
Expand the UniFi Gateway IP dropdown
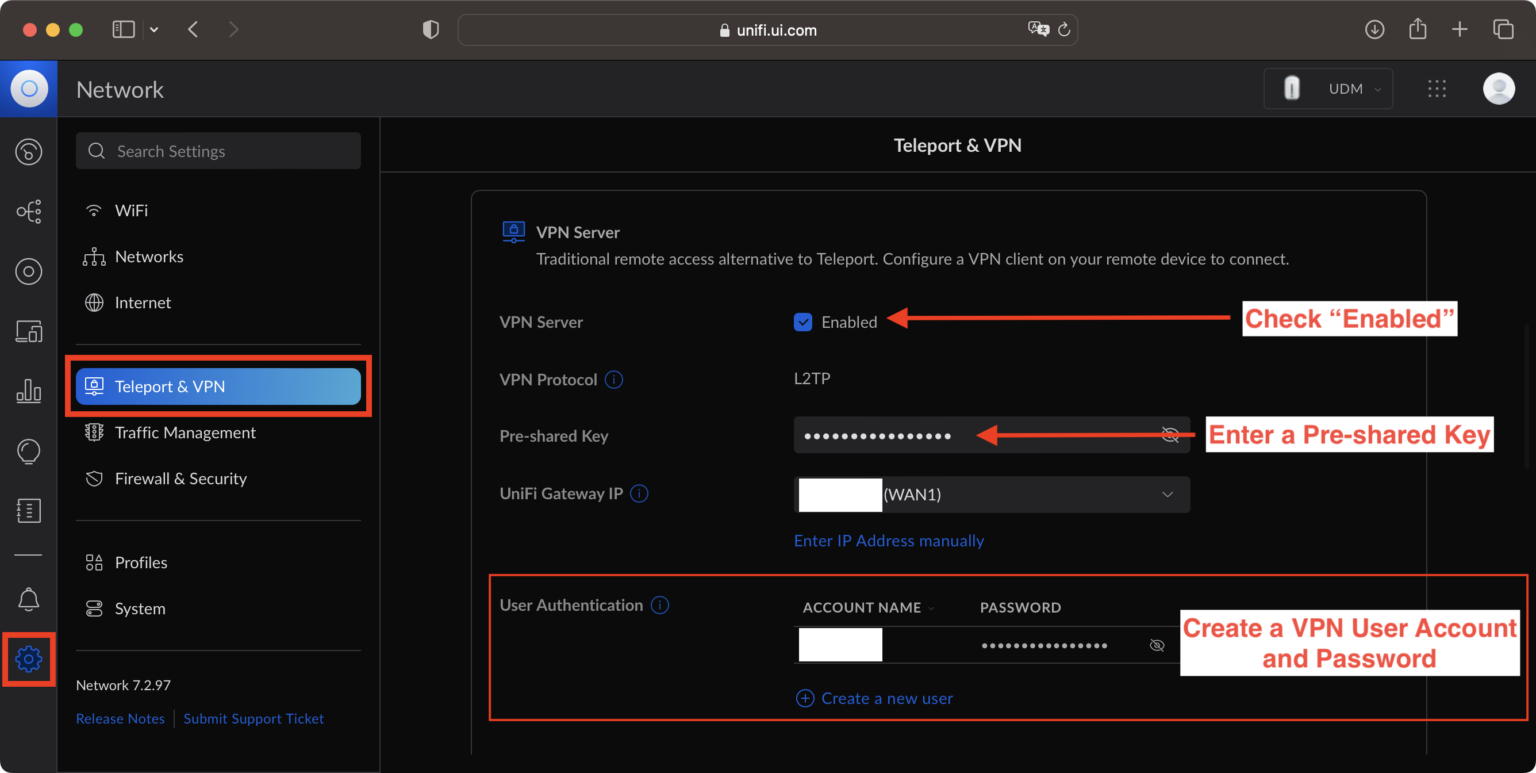1167,494
